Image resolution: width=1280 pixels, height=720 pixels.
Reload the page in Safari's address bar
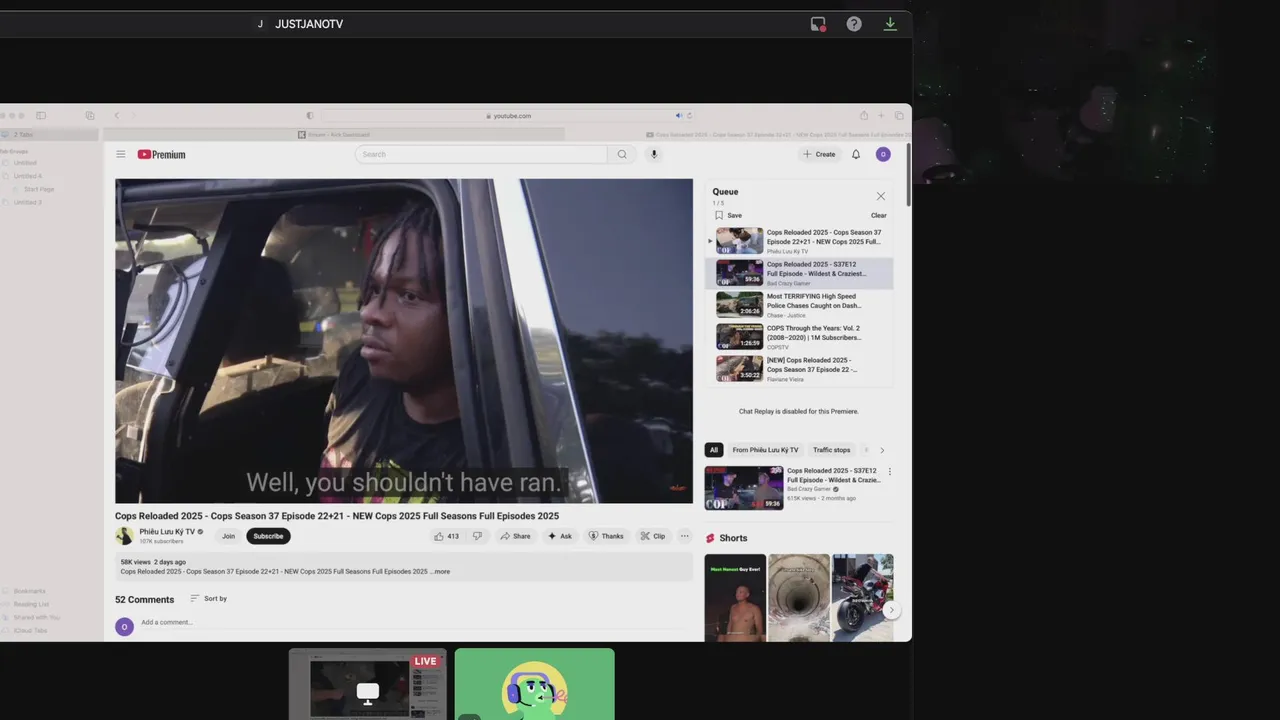(x=689, y=116)
